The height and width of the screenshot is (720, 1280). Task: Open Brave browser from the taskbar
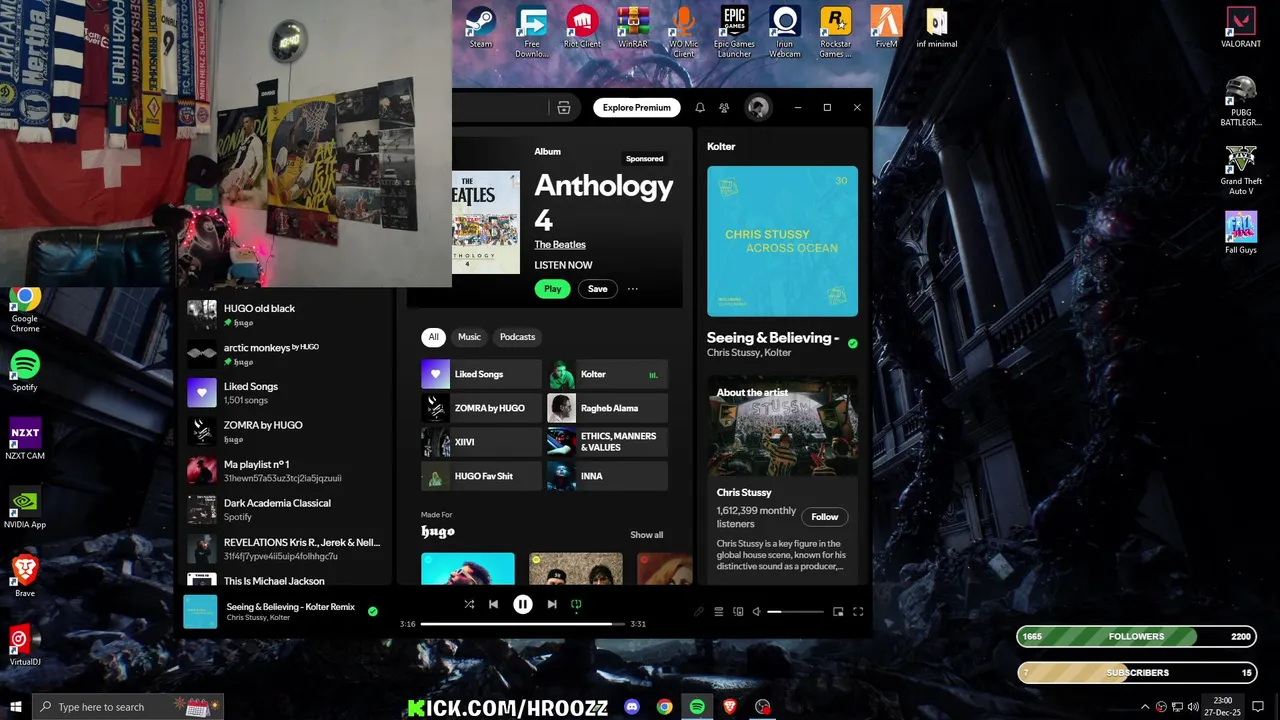point(730,707)
